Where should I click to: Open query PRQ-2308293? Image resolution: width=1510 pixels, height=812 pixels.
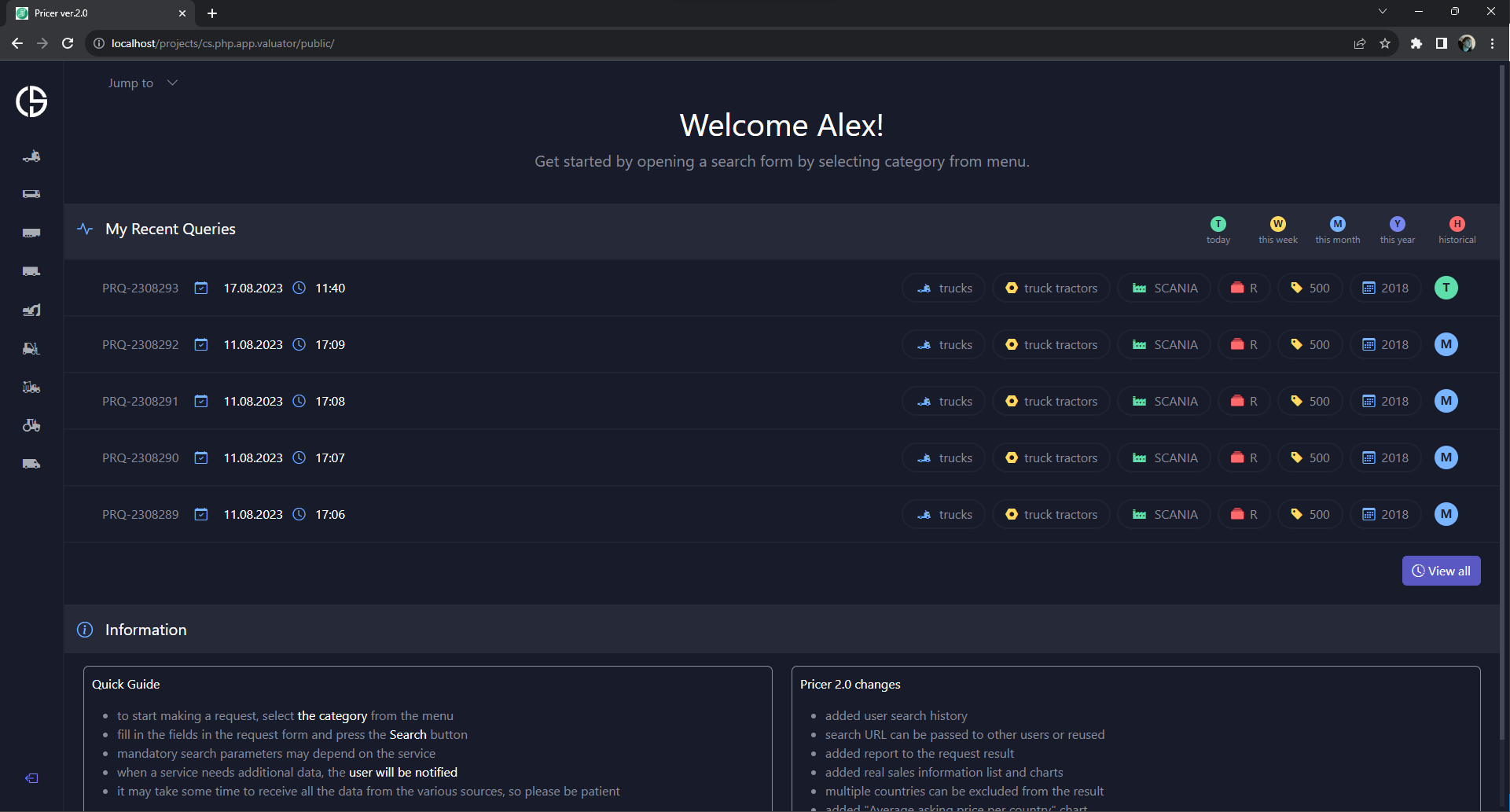click(x=140, y=288)
